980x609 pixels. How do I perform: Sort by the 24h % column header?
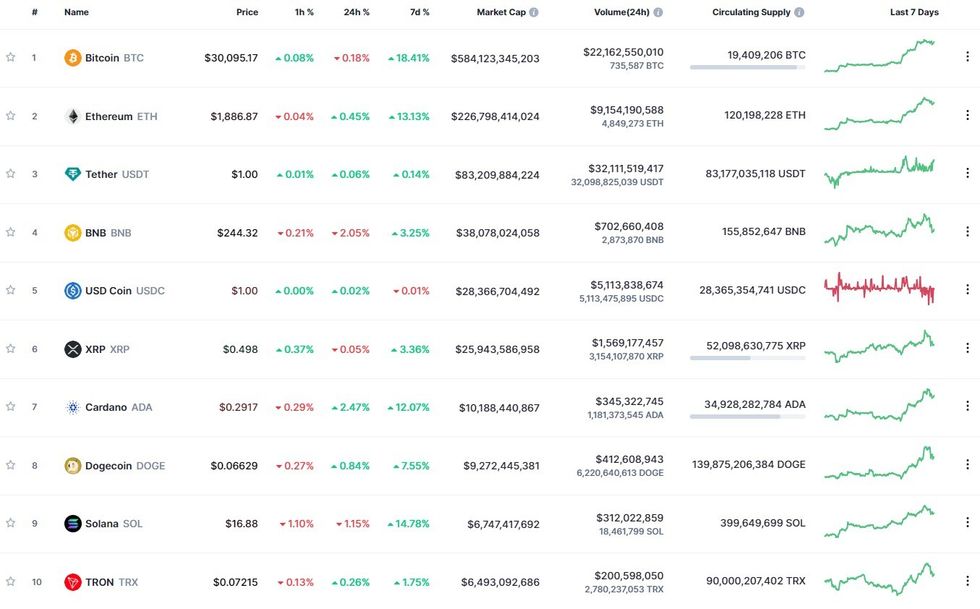click(x=356, y=12)
